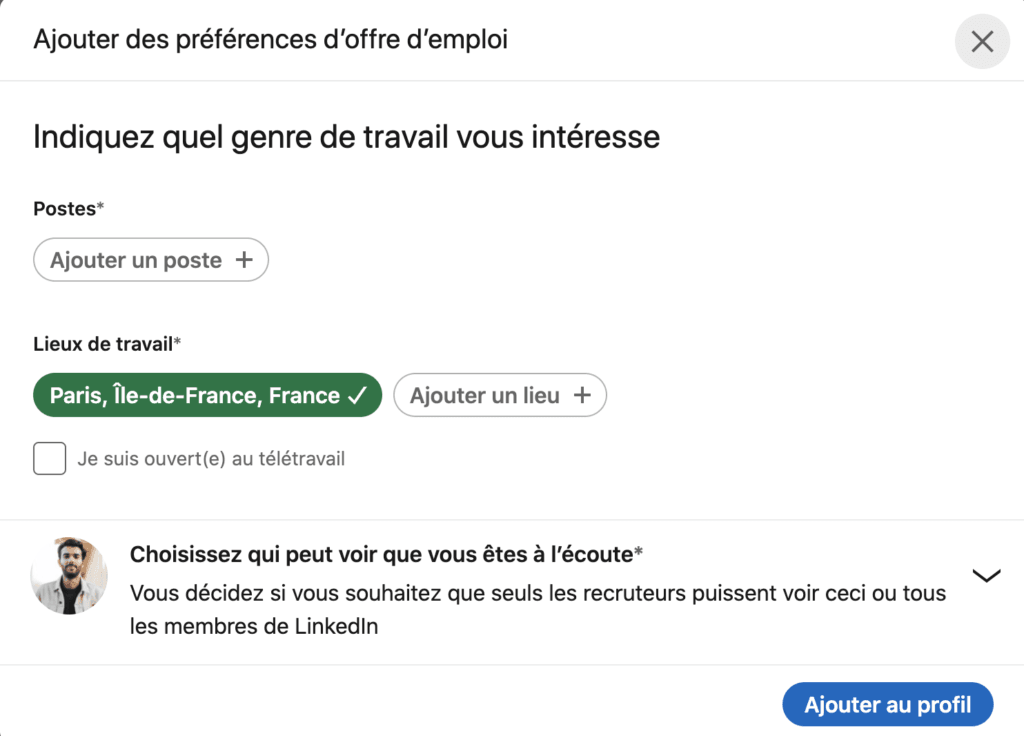
Task: Click the Indiquez quel genre de travail heading
Action: 347,136
